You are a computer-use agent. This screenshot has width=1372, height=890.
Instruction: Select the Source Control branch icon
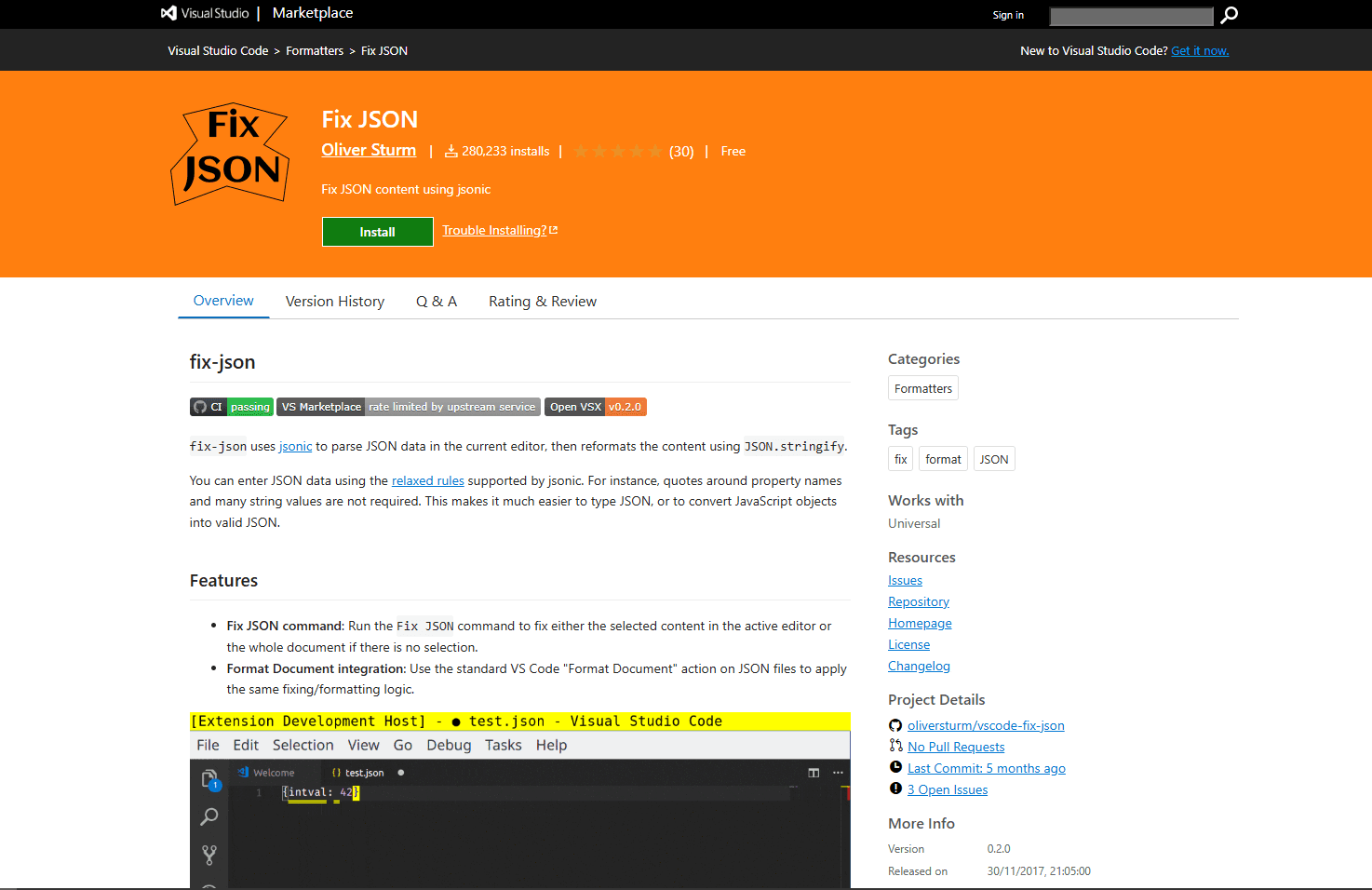pos(208,854)
